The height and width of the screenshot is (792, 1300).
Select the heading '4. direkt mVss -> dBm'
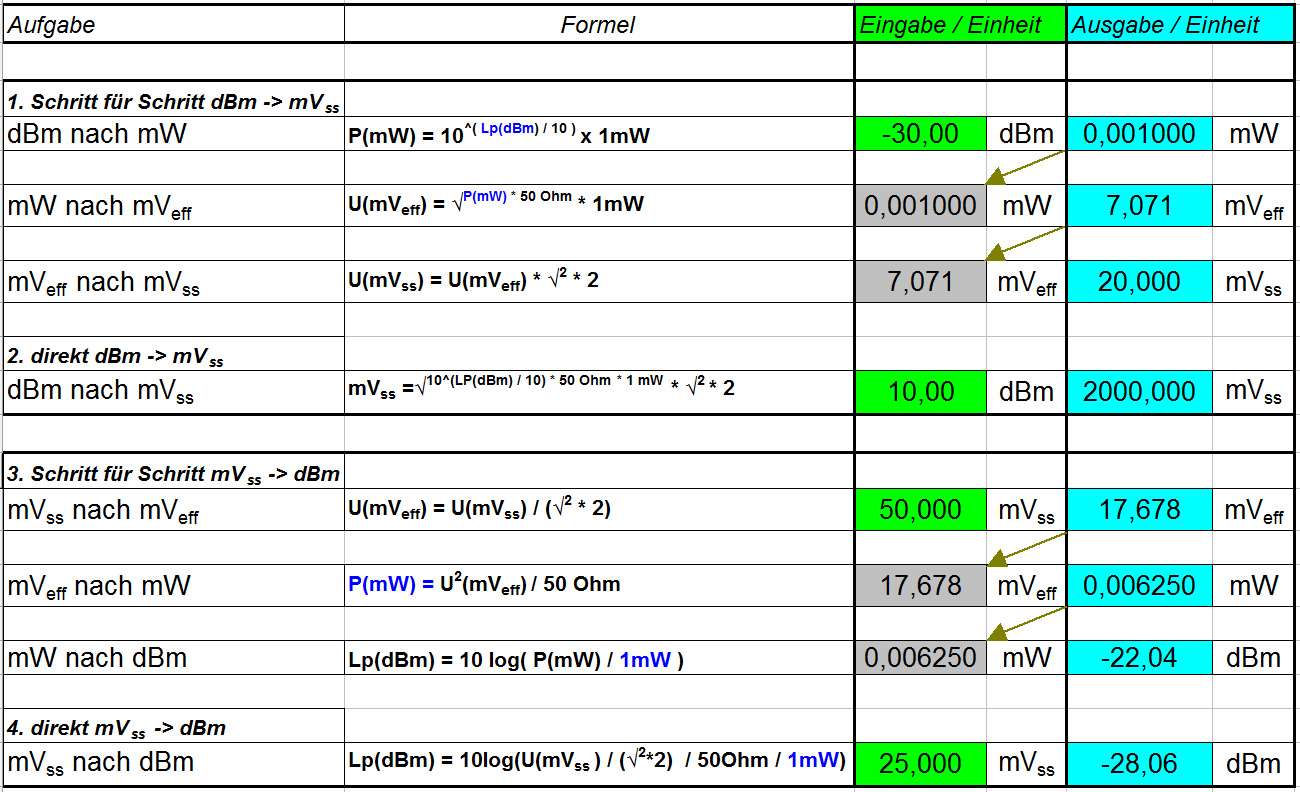point(116,728)
